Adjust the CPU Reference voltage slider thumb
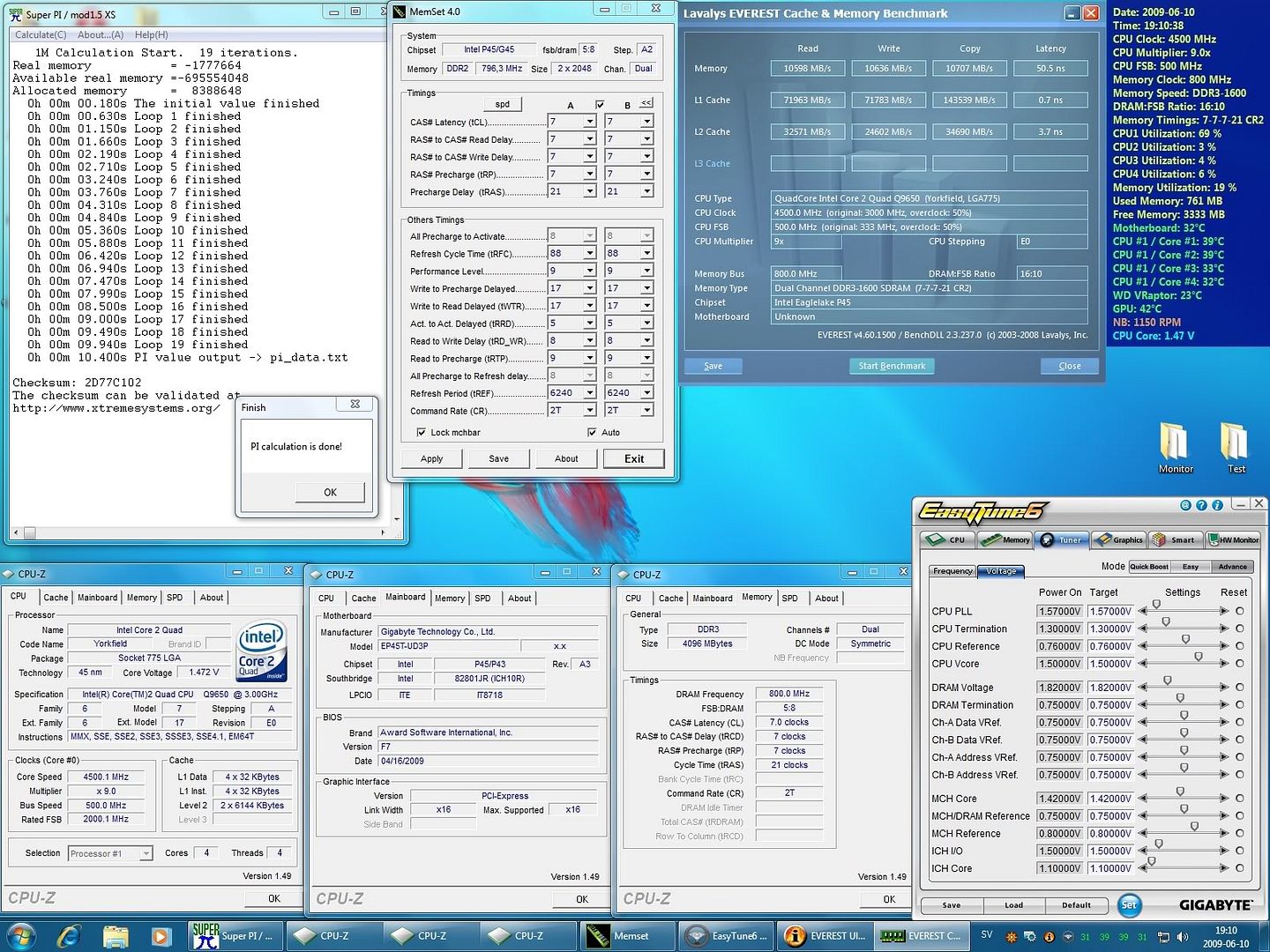Screen dimensions: 1270x952 coord(1185,641)
